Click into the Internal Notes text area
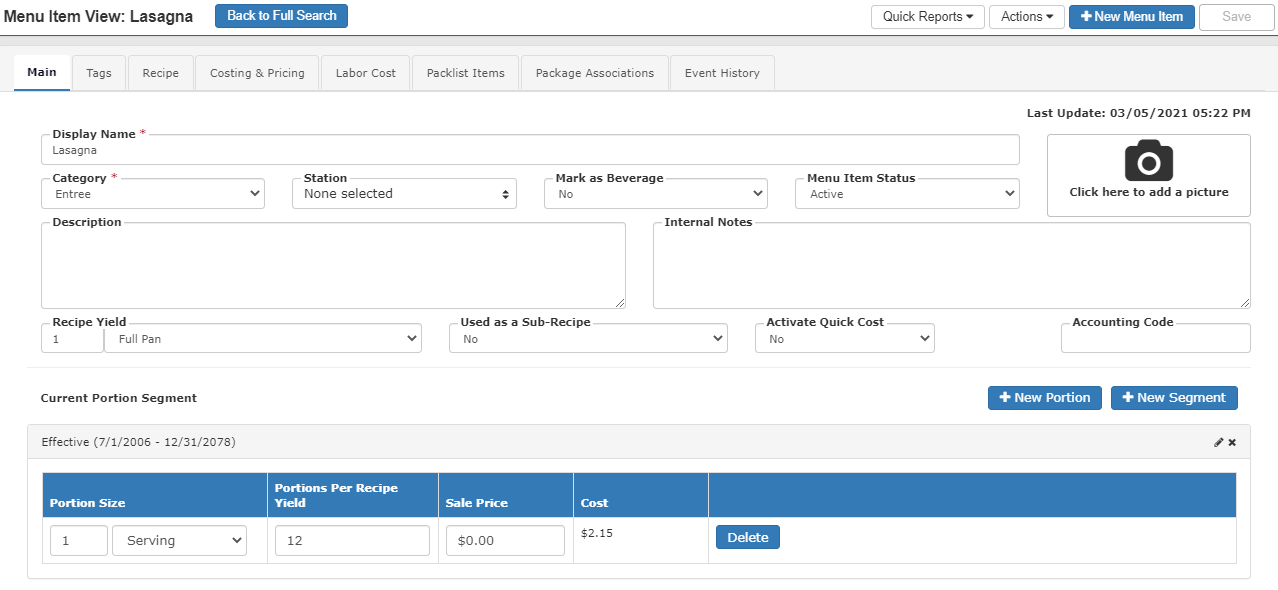This screenshot has height=590, width=1278. pyautogui.click(x=952, y=265)
